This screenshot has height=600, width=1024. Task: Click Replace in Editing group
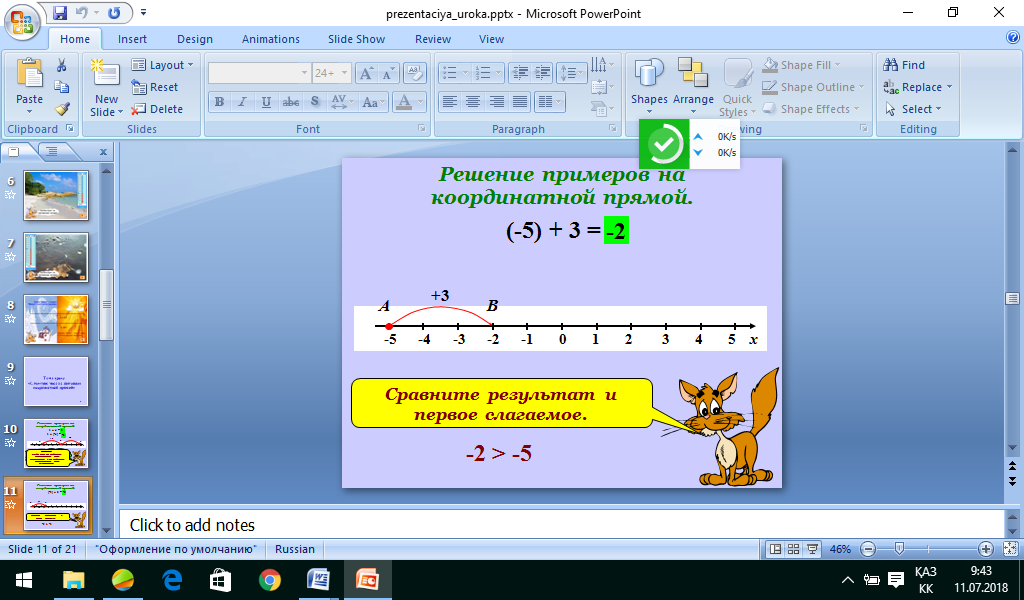click(918, 87)
